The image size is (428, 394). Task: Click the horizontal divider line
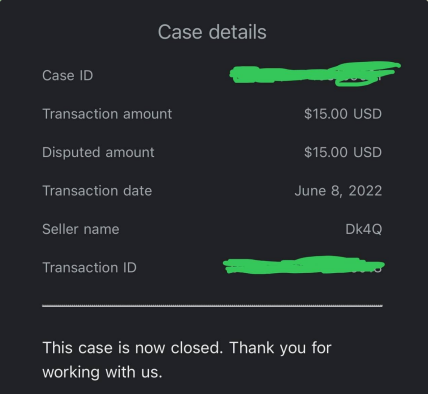(x=212, y=305)
